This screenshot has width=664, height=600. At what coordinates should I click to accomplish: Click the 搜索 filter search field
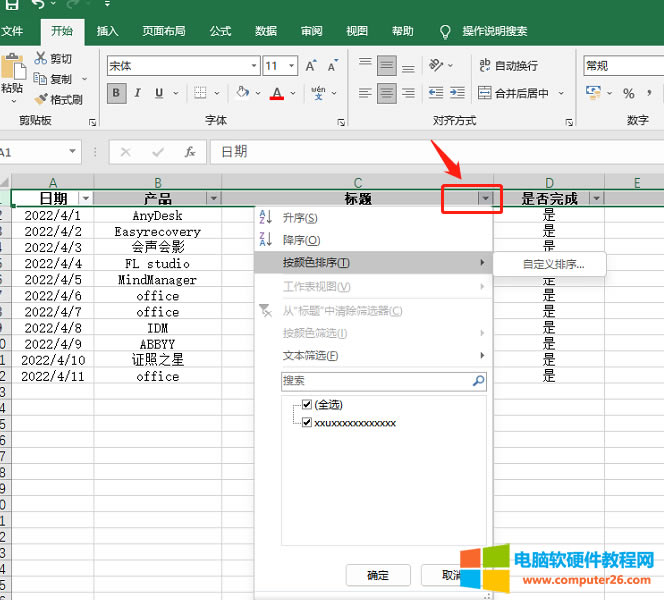(x=374, y=381)
